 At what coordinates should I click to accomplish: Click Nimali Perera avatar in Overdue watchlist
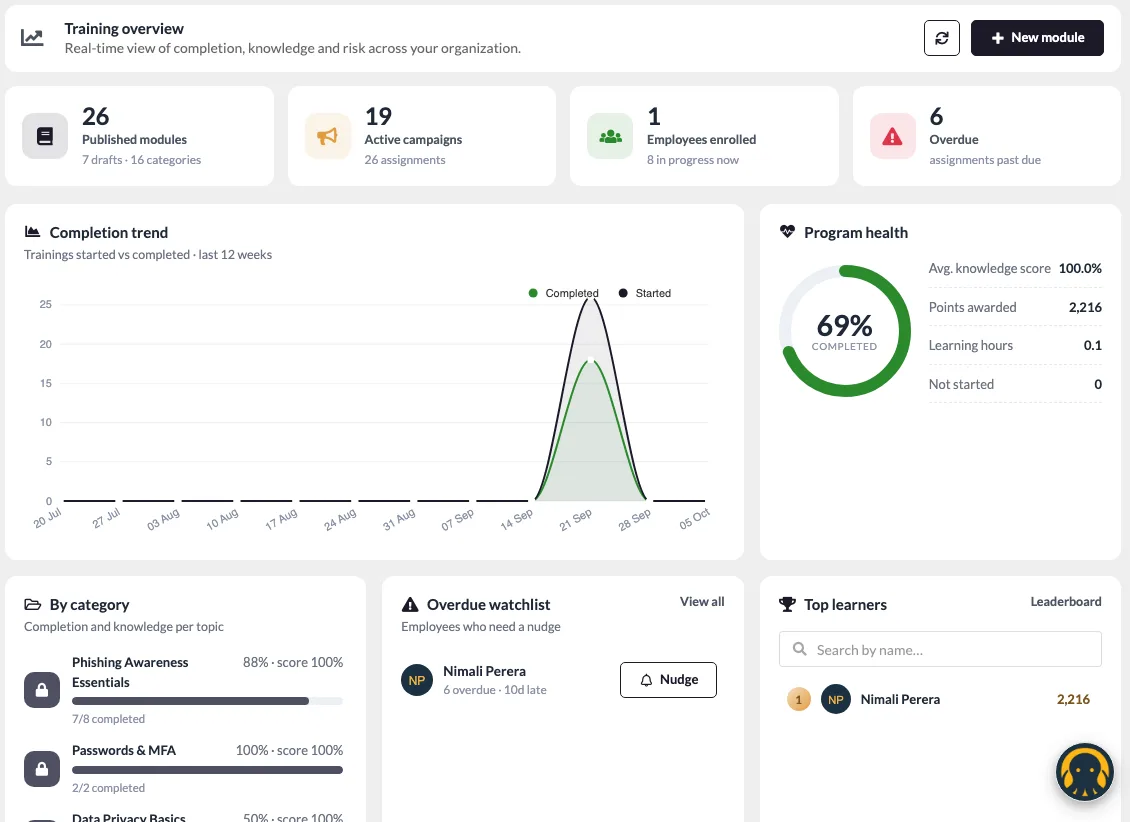pyautogui.click(x=417, y=680)
